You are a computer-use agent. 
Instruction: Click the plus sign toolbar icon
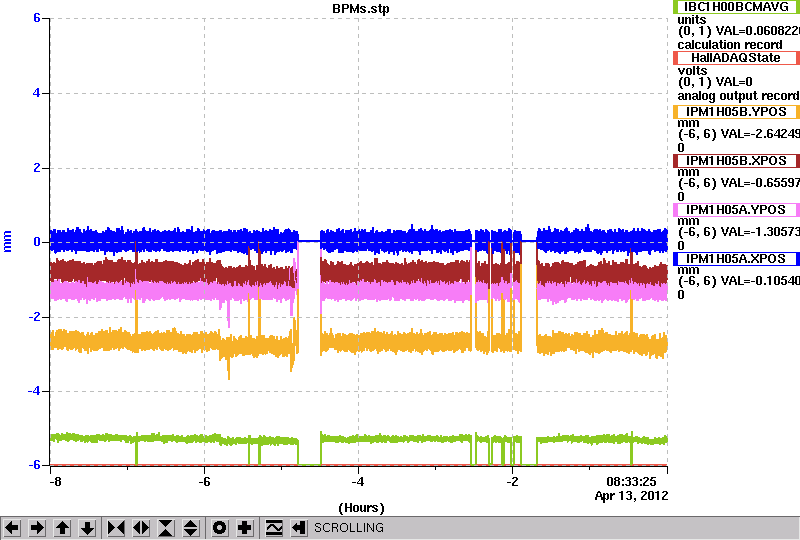click(244, 528)
